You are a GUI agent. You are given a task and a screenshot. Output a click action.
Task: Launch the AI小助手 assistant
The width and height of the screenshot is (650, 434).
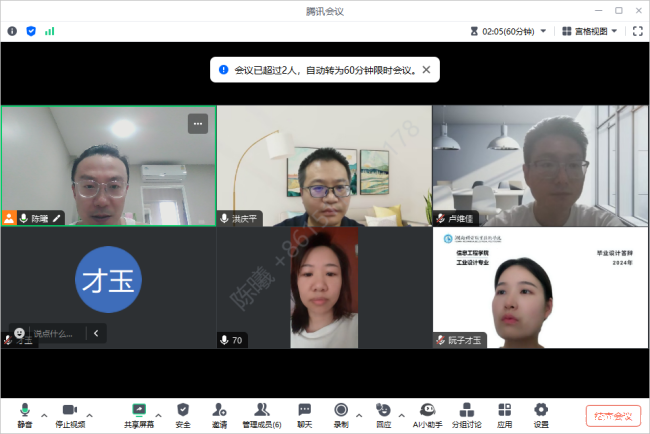point(427,414)
